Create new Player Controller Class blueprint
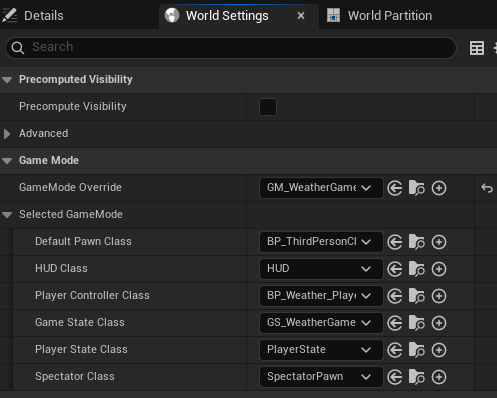 click(439, 296)
